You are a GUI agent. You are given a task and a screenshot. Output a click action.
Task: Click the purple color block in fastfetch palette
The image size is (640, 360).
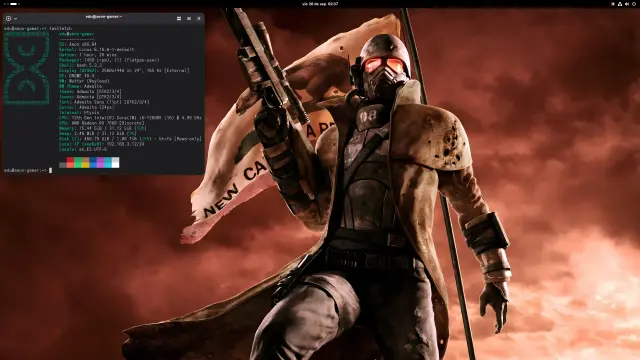tap(100, 162)
